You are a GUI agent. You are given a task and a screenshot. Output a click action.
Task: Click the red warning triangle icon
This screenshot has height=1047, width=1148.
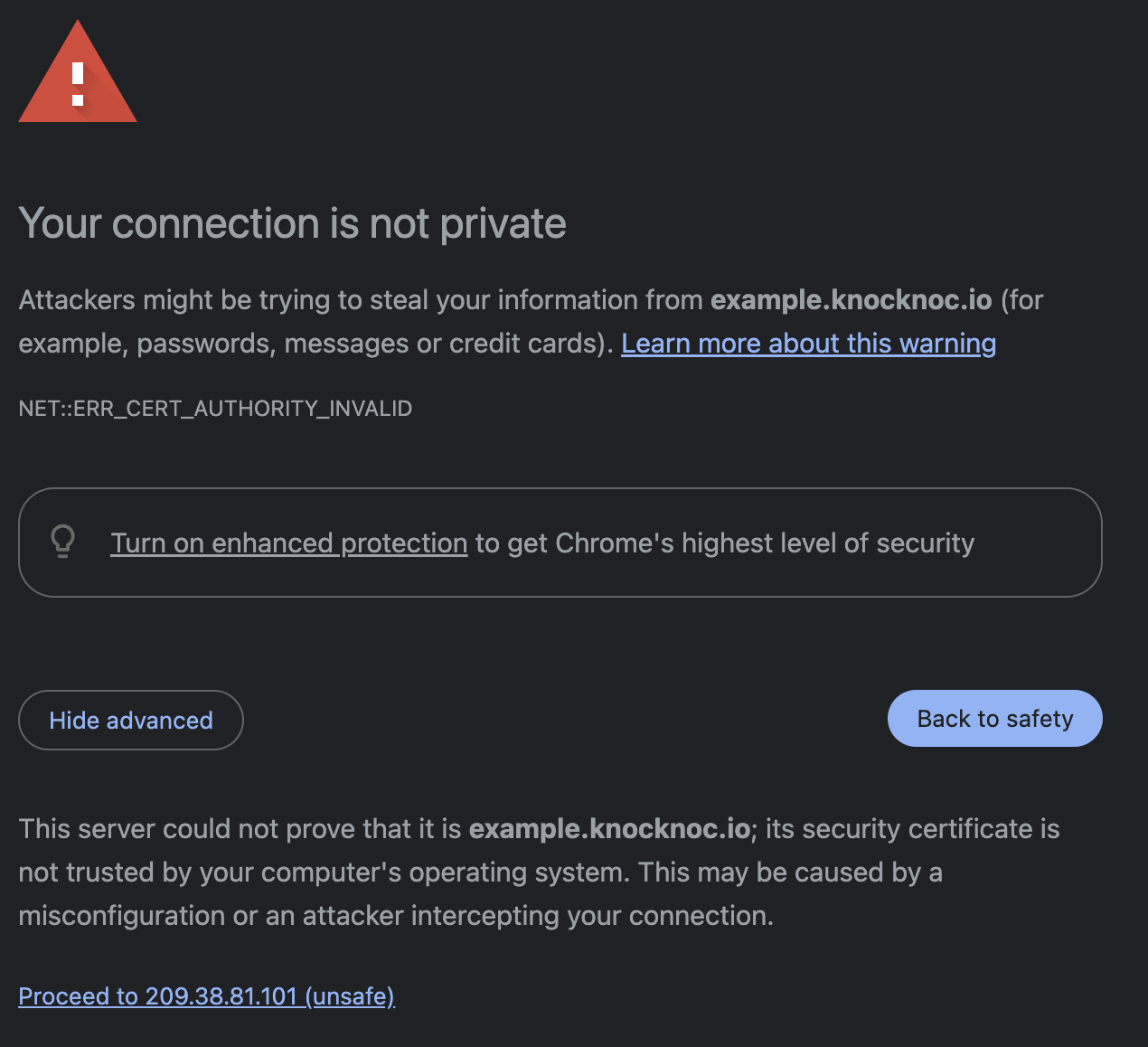coord(78,76)
